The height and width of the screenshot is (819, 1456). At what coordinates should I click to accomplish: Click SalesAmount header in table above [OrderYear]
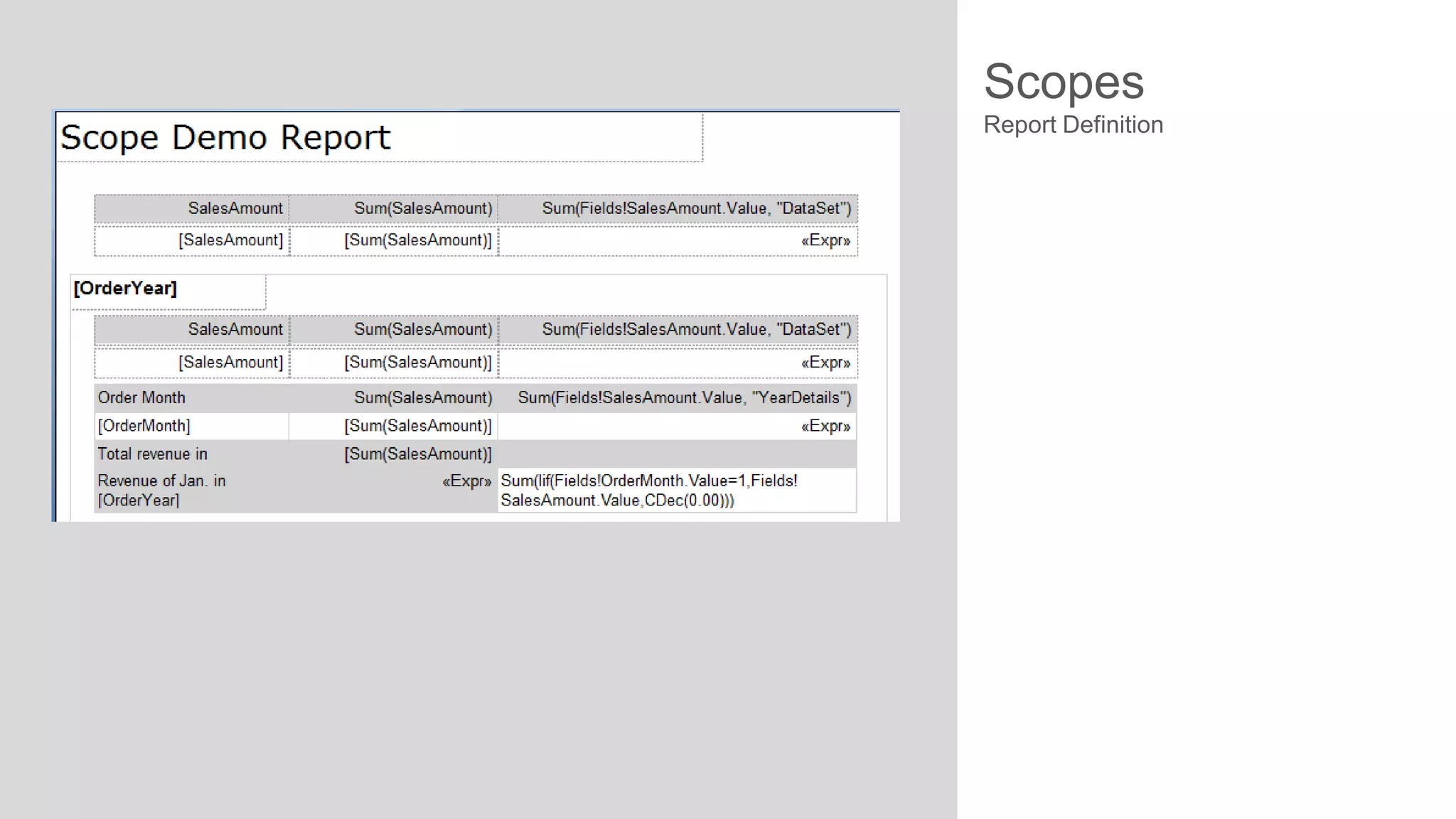[192, 209]
